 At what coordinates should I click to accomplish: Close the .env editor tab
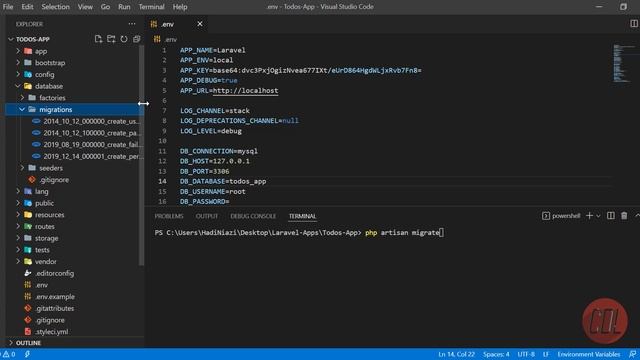200,24
